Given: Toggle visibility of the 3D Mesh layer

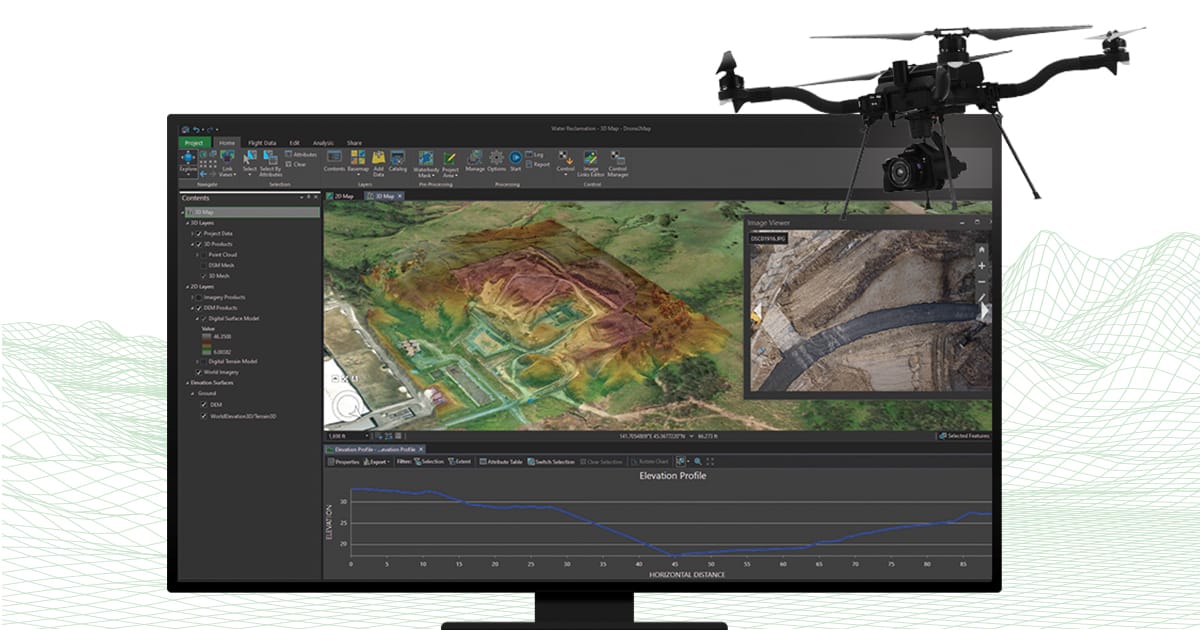Looking at the screenshot, I should coord(203,275).
